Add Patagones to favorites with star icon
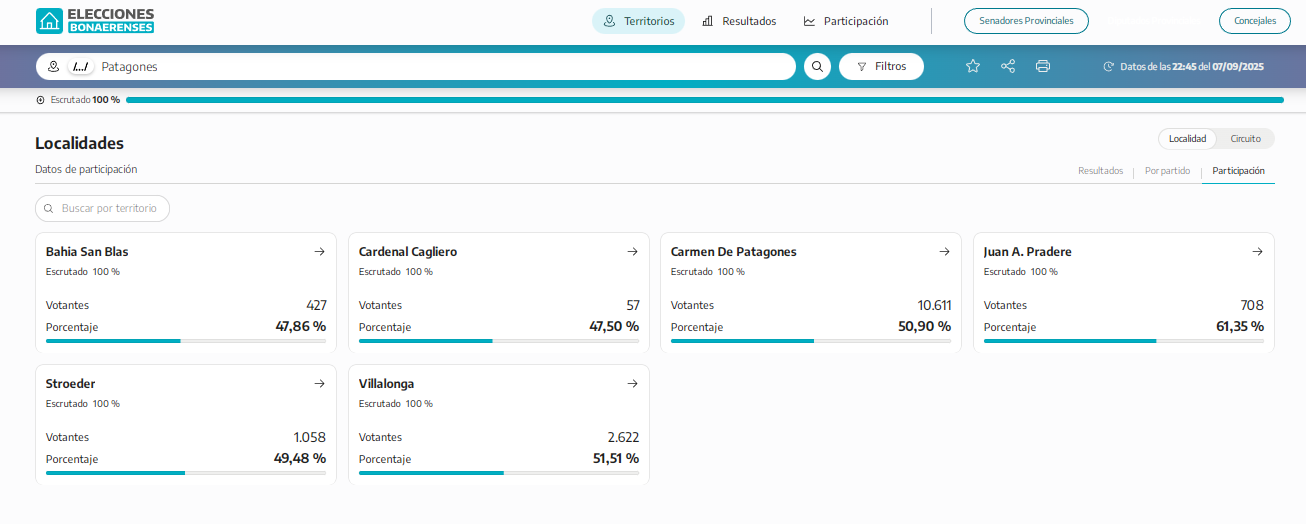This screenshot has width=1306, height=524. [972, 67]
